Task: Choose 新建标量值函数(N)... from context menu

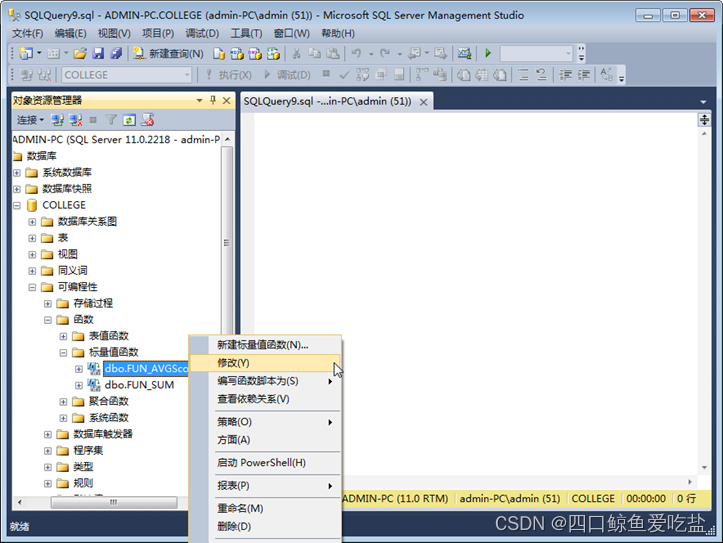Action: [265, 345]
